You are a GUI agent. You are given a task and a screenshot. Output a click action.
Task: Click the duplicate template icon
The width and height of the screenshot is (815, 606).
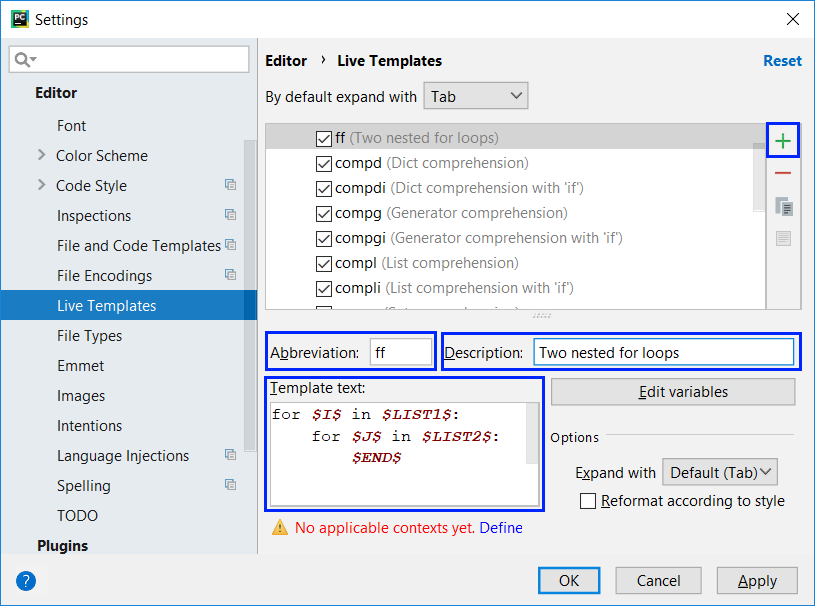(783, 207)
